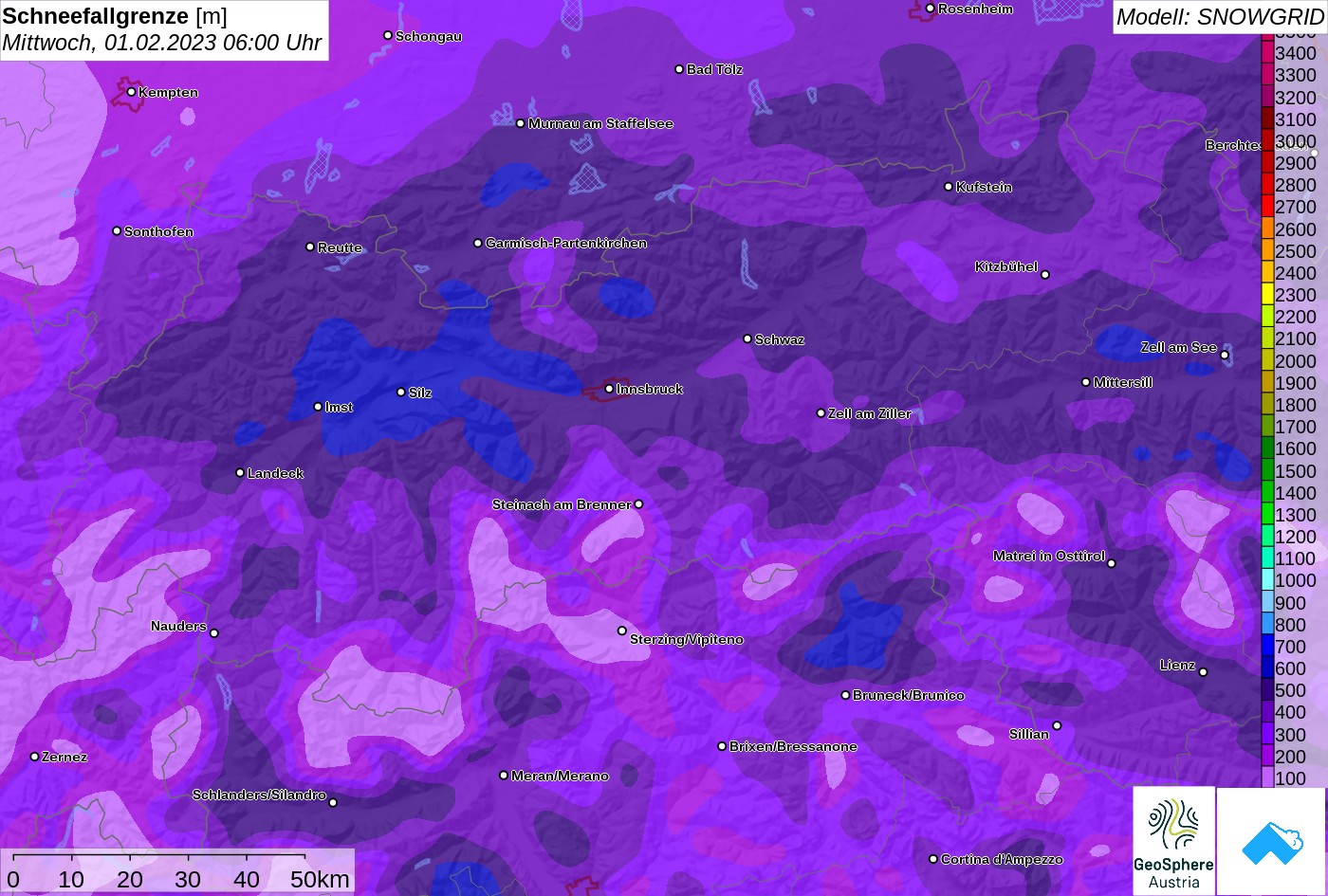1328x896 pixels.
Task: Select the Schwaz marker dot
Action: pos(747,338)
